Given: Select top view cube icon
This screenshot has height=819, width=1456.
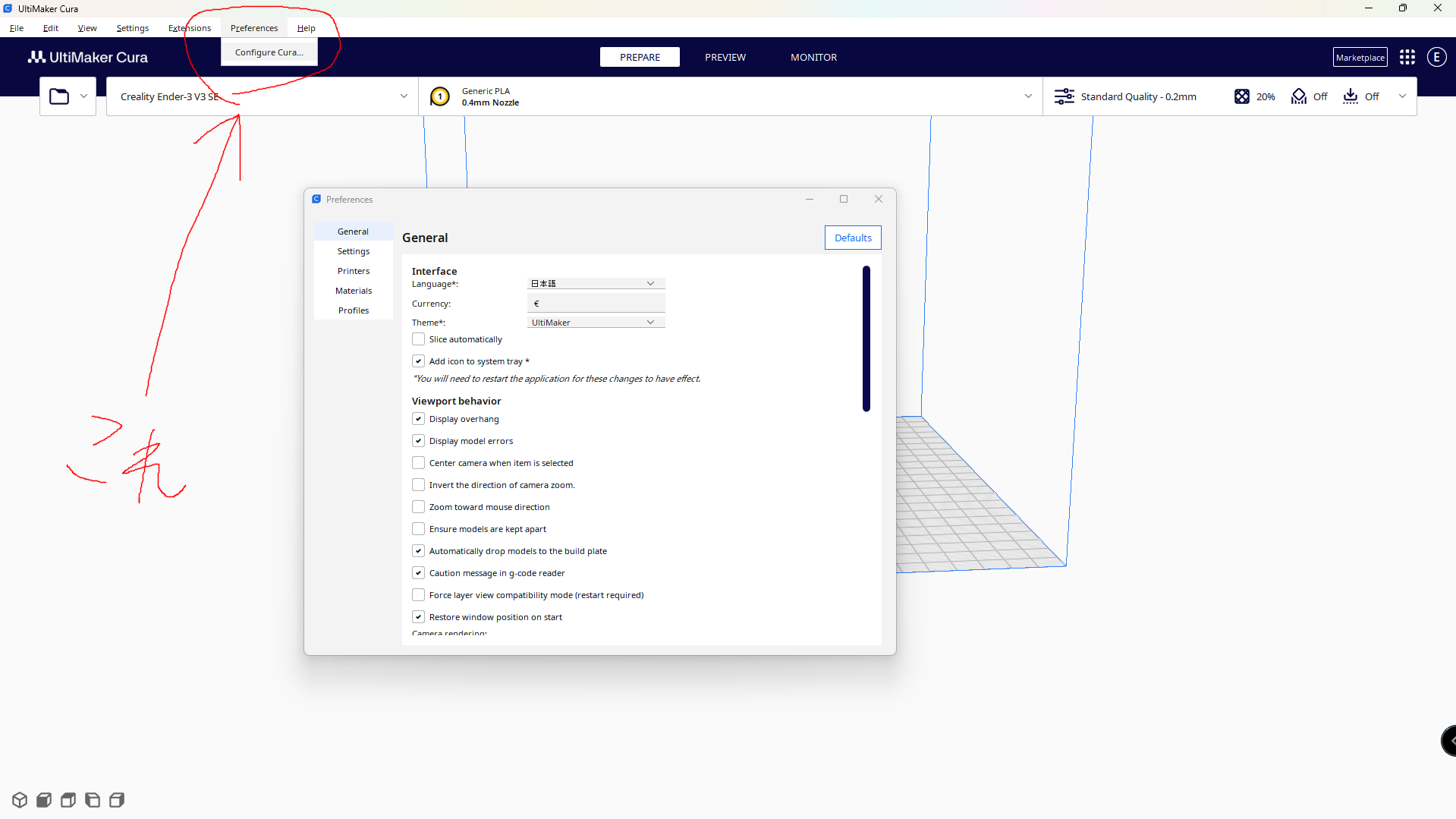Looking at the screenshot, I should 68,800.
